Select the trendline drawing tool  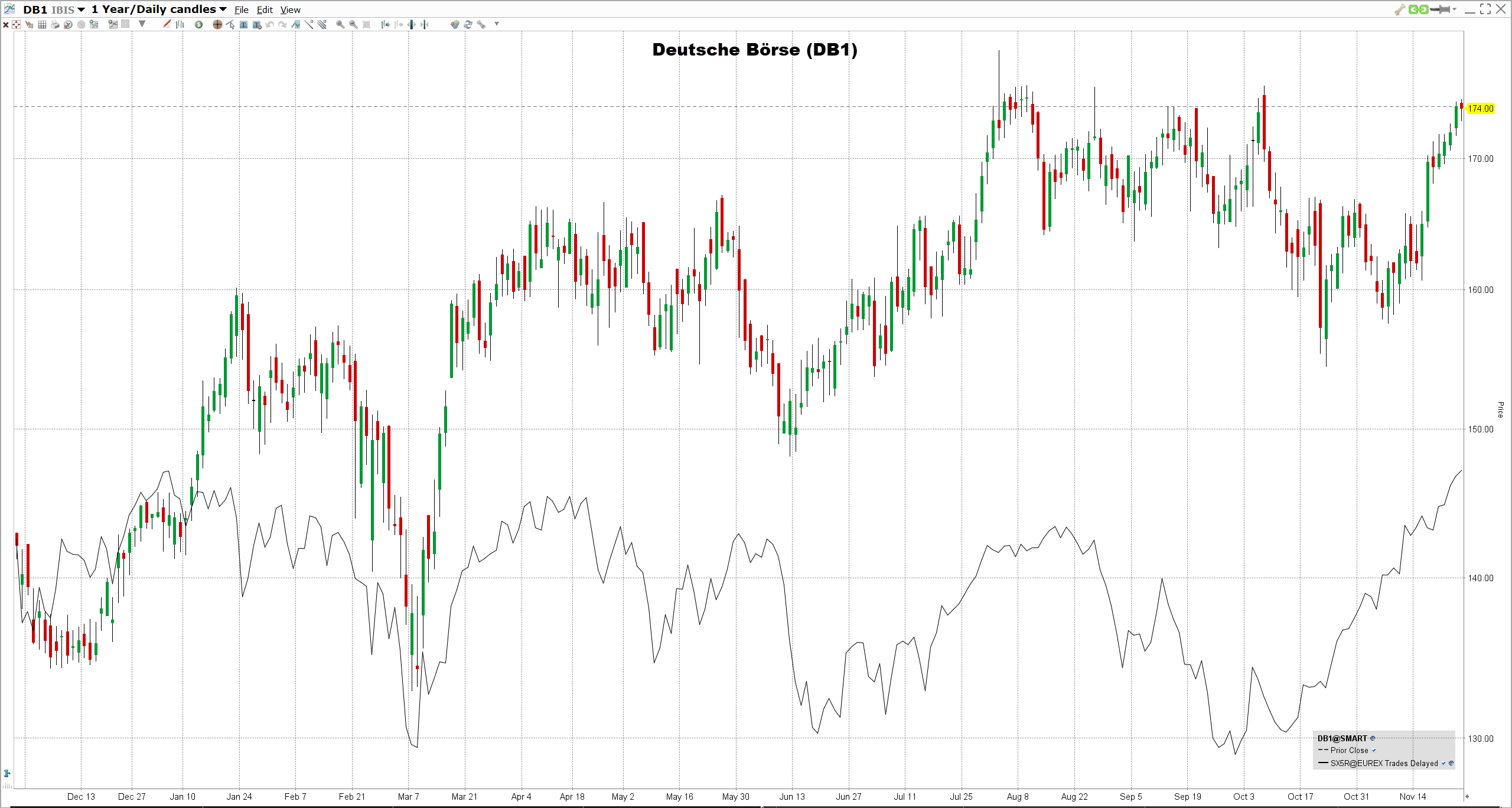(309, 24)
